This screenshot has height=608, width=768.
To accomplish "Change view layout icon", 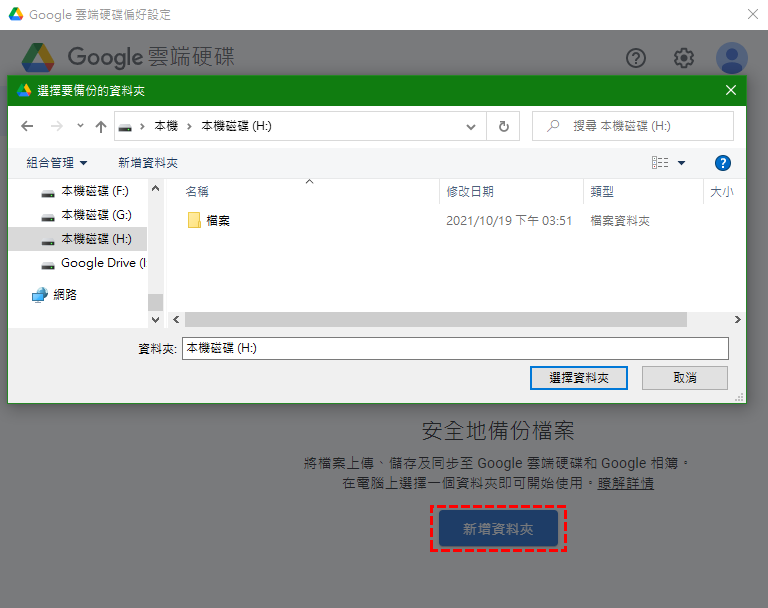I will [x=660, y=163].
